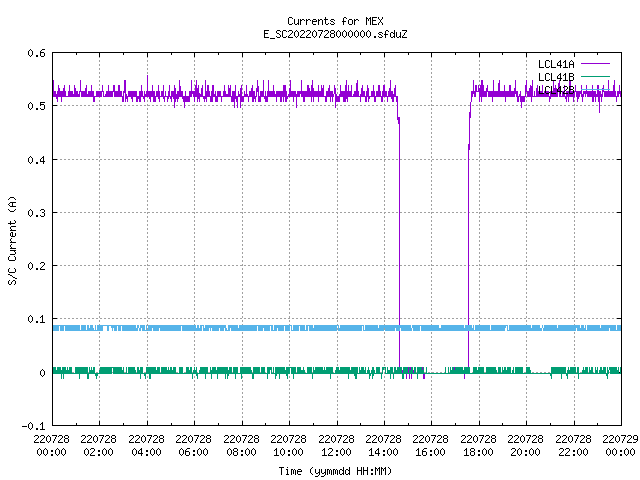
Task: Click the y-axis label 'S/C Current (A)'
Action: point(13,240)
